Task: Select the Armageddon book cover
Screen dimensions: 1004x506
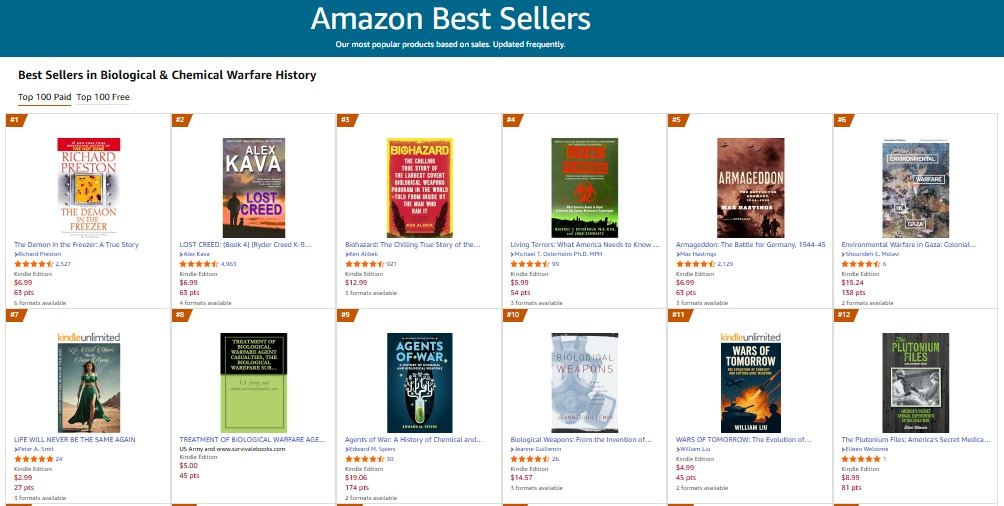Action: coord(750,187)
